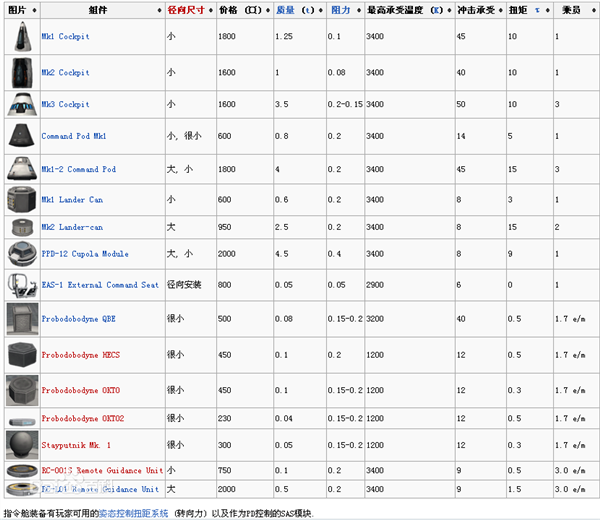Open the PPD-12 Cupola Module image
This screenshot has width=600, height=520.
22,254
